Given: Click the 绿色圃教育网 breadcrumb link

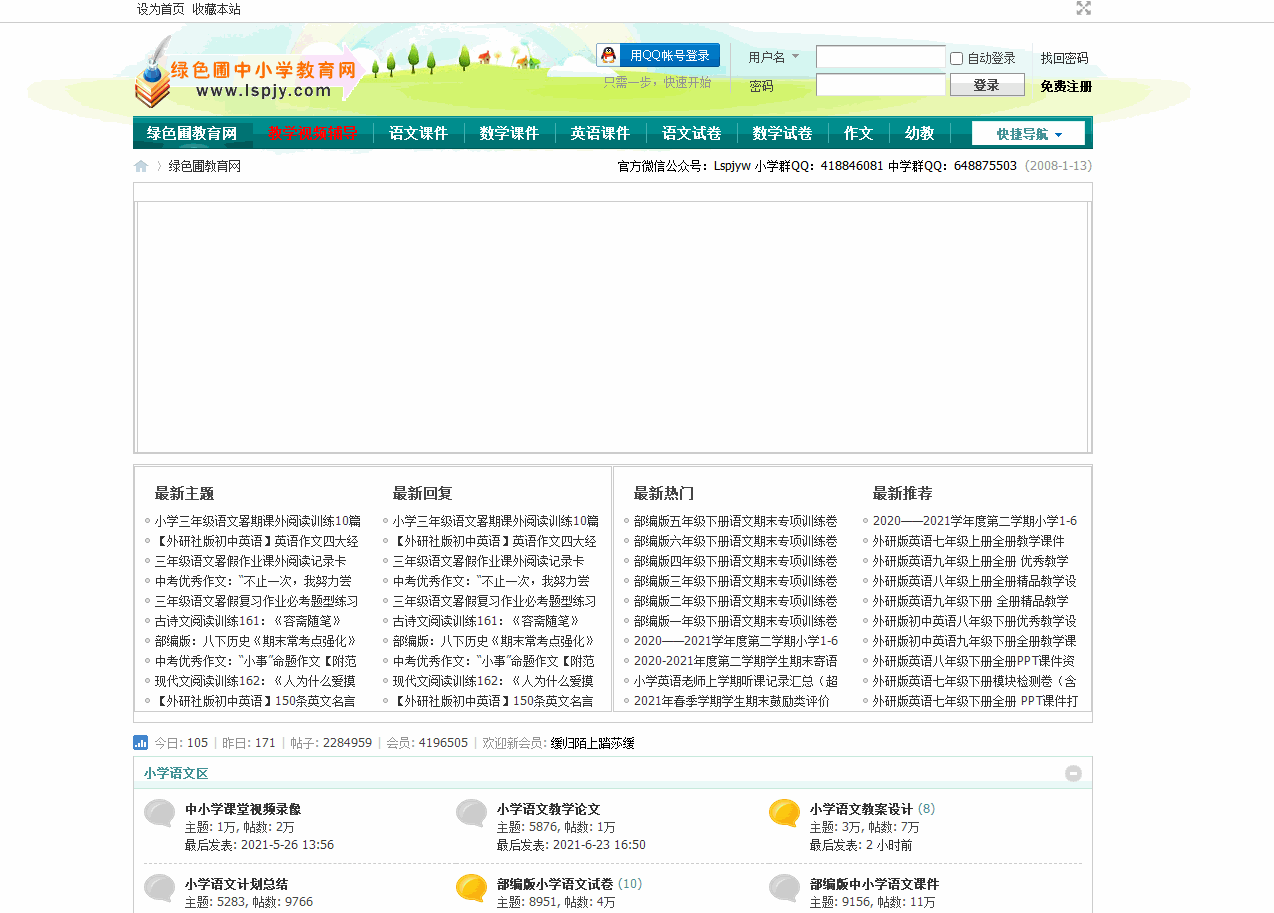Looking at the screenshot, I should (204, 166).
